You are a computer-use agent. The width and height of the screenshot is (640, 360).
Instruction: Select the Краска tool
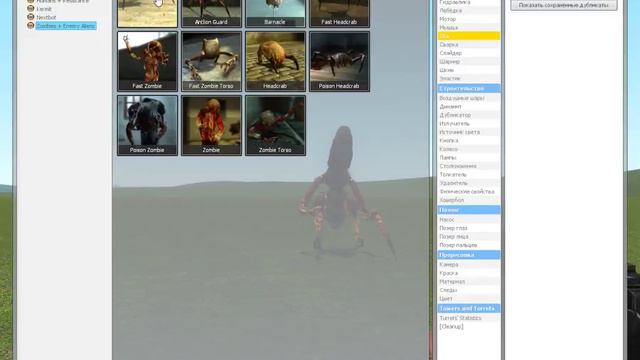click(469, 273)
